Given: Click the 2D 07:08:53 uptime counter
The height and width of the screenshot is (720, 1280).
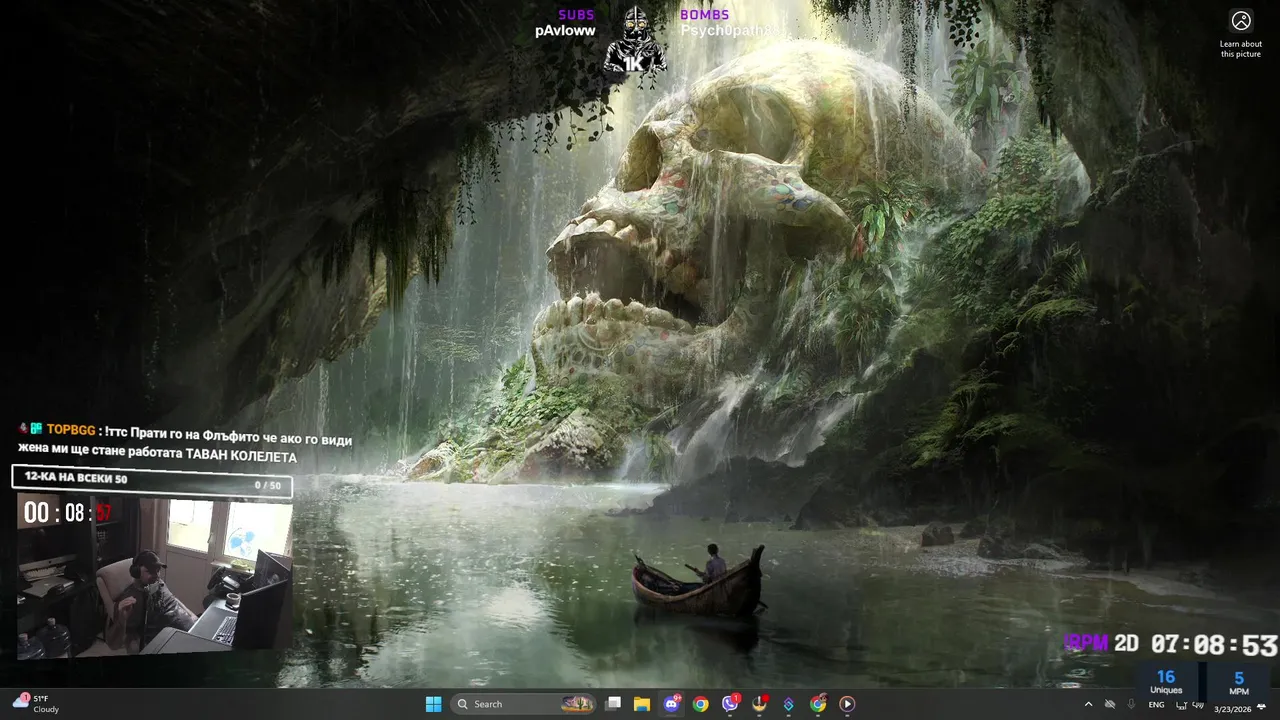Looking at the screenshot, I should pos(1196,644).
